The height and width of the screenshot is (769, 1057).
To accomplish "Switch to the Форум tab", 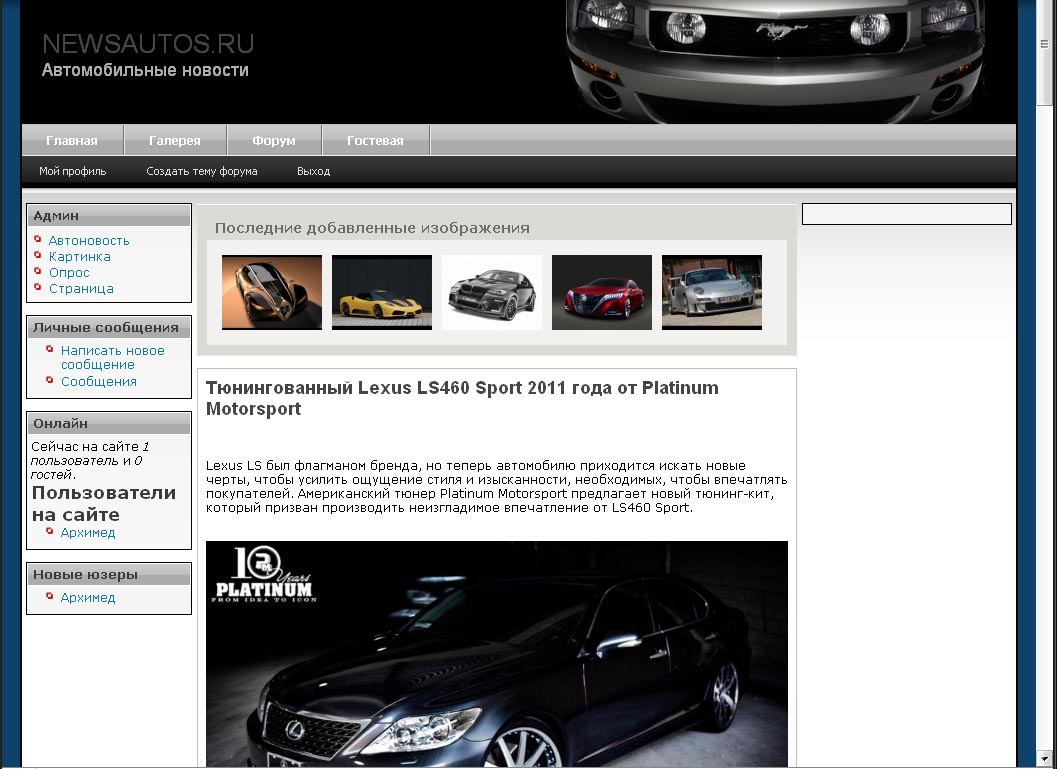I will click(x=274, y=140).
